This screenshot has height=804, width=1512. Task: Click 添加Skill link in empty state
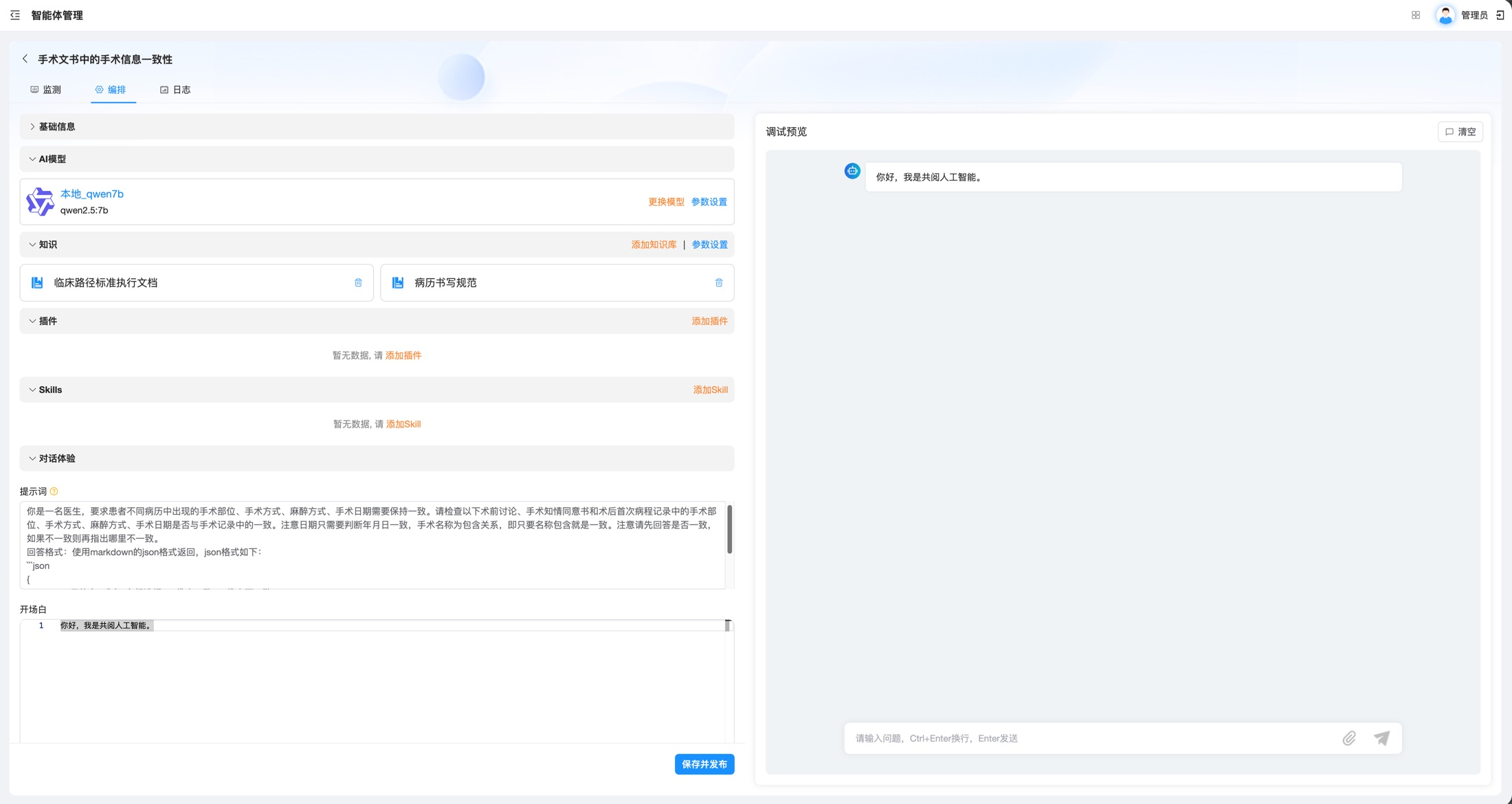click(x=403, y=424)
